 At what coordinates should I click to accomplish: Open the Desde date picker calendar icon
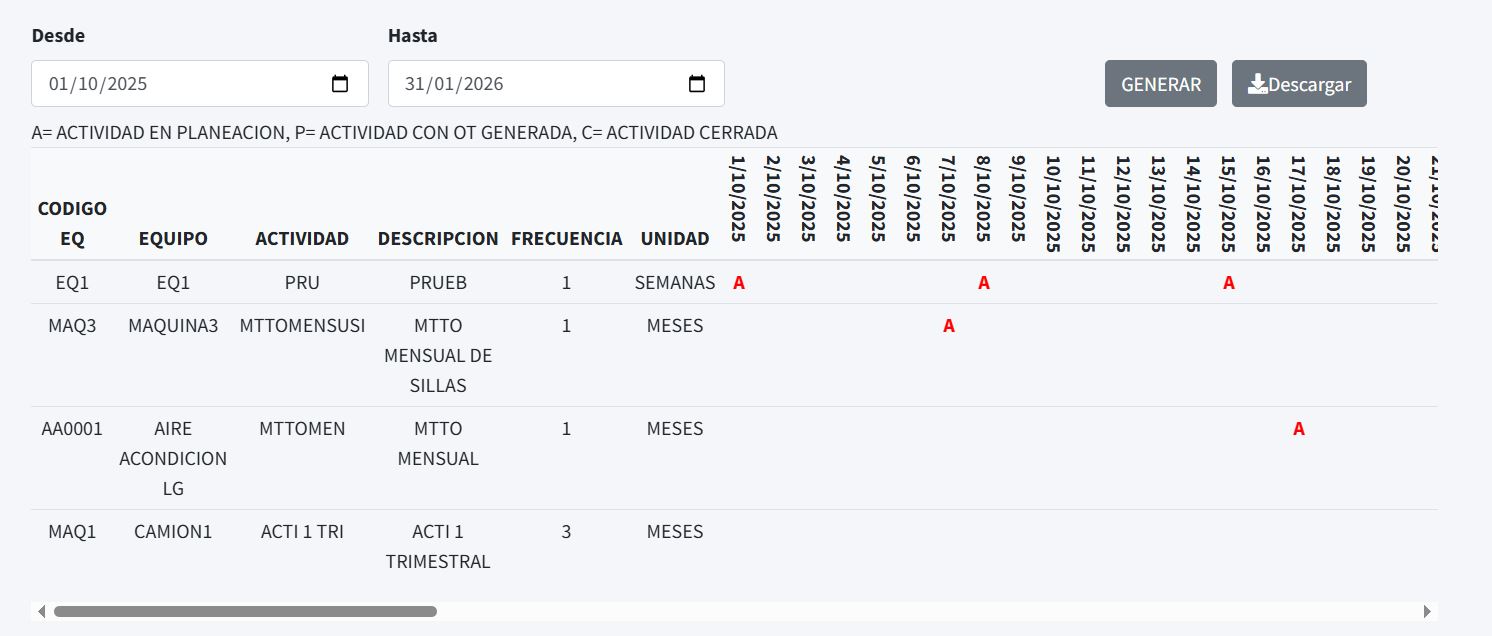tap(340, 84)
